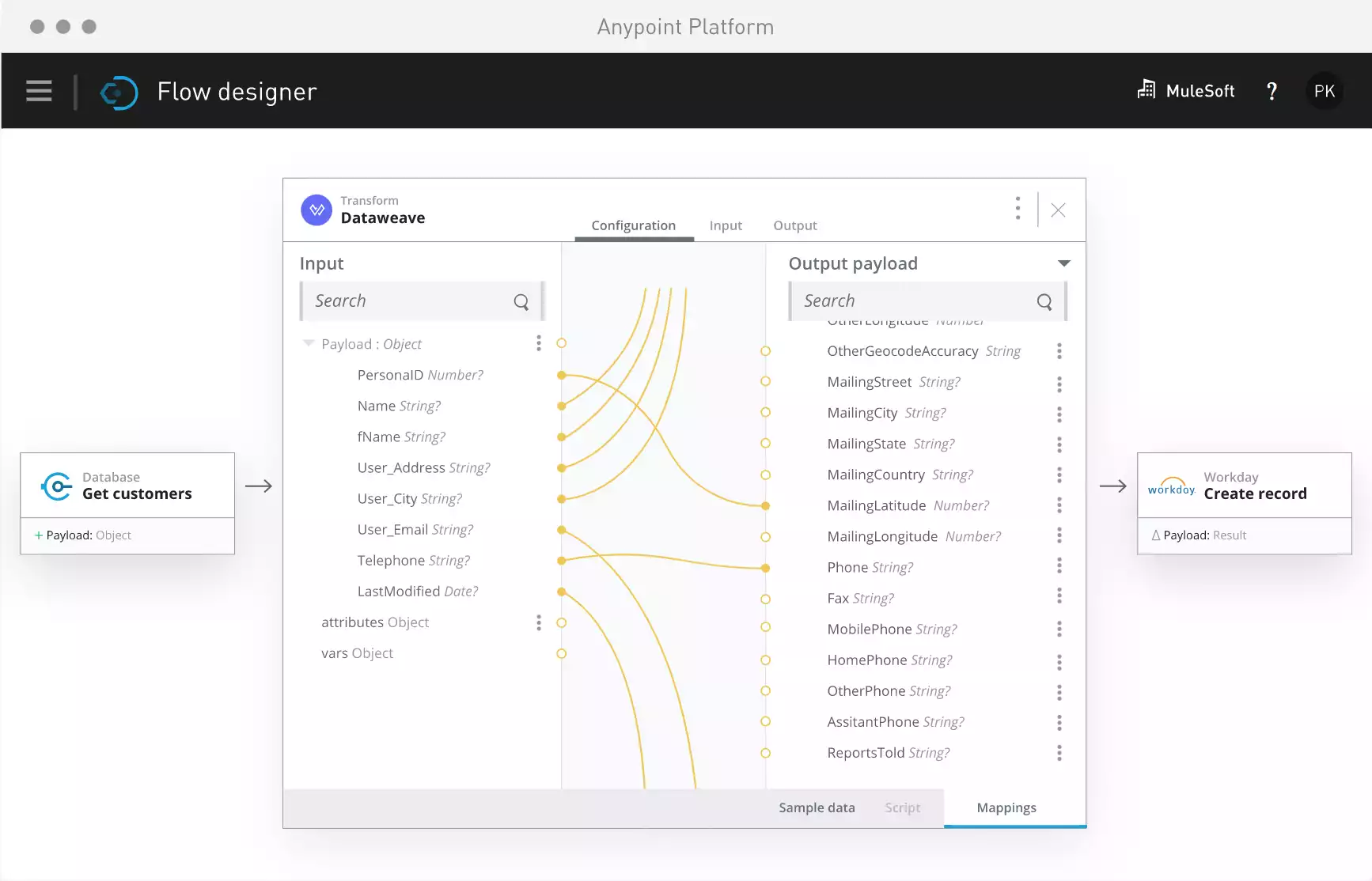Click inside the Output payload search field
Viewport: 1372px width, 881px height.
[x=910, y=301]
